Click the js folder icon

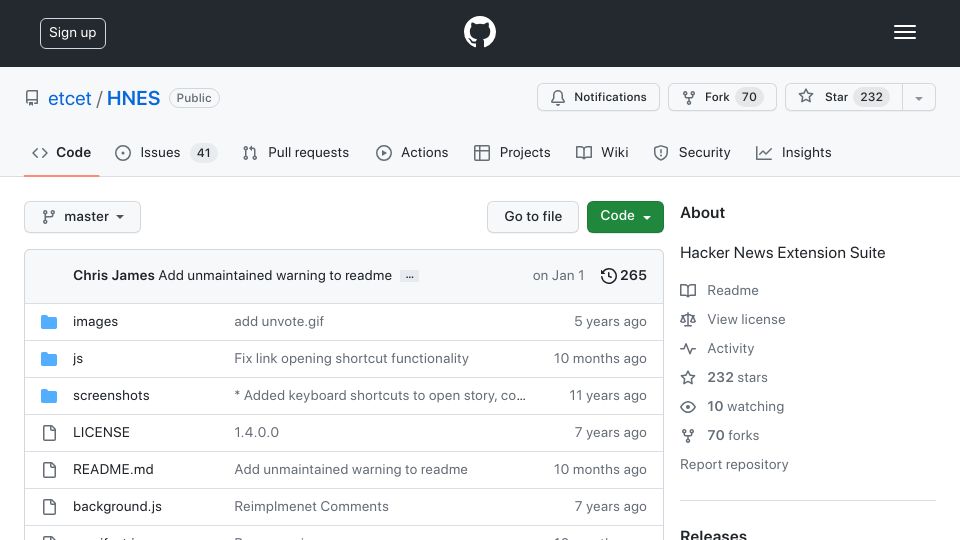(49, 359)
